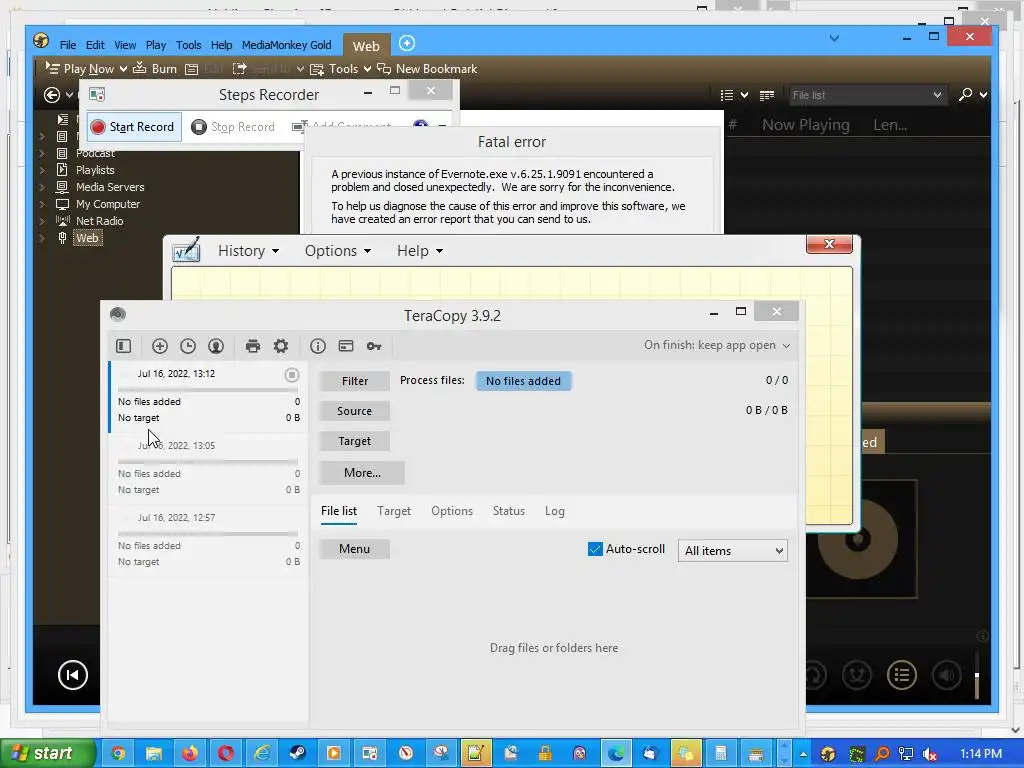Open MediaMonkey View menu

coord(125,45)
